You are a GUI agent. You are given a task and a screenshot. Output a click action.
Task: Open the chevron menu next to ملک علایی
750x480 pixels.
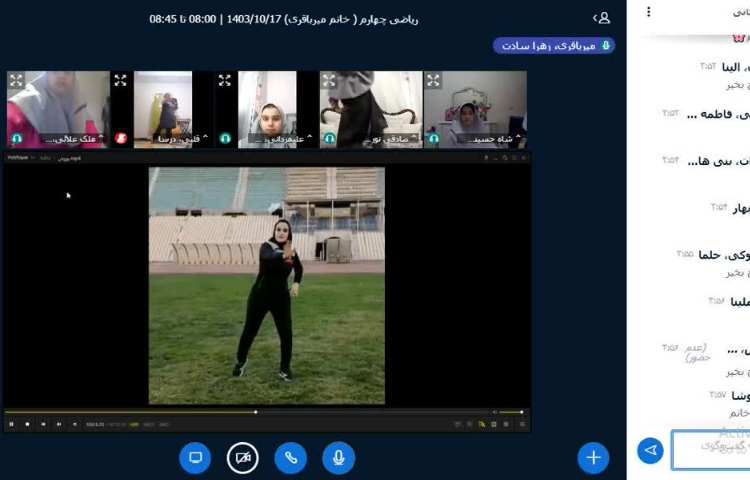tap(101, 137)
